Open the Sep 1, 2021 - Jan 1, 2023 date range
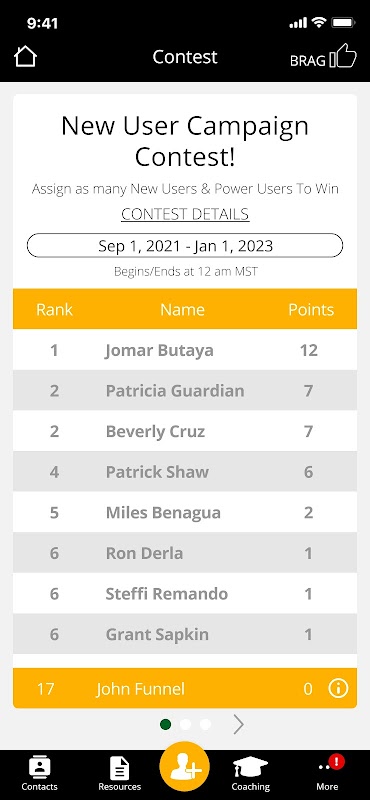Screen dimensions: 370x800 (x=185, y=246)
